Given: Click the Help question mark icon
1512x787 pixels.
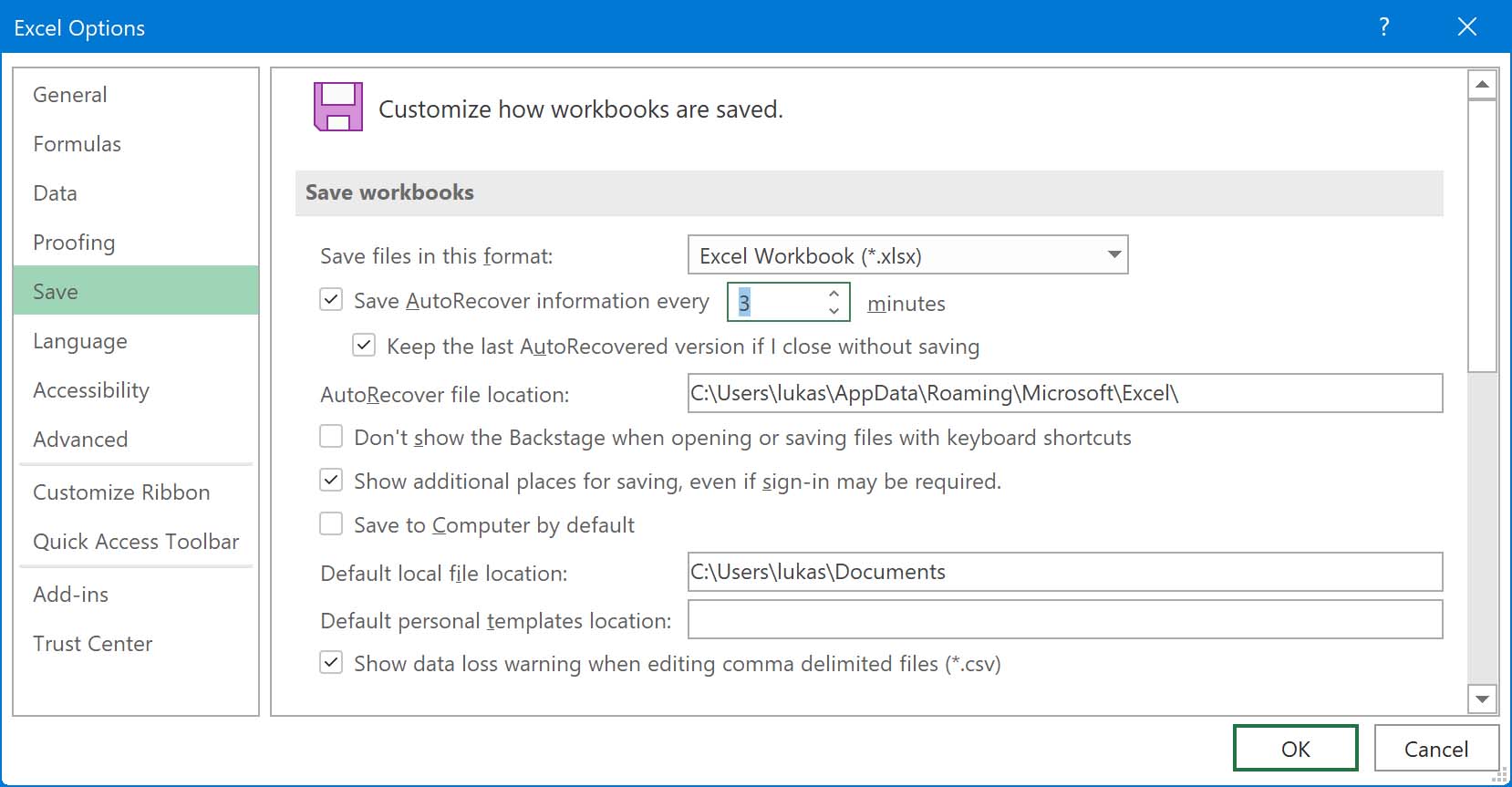Looking at the screenshot, I should pyautogui.click(x=1384, y=26).
